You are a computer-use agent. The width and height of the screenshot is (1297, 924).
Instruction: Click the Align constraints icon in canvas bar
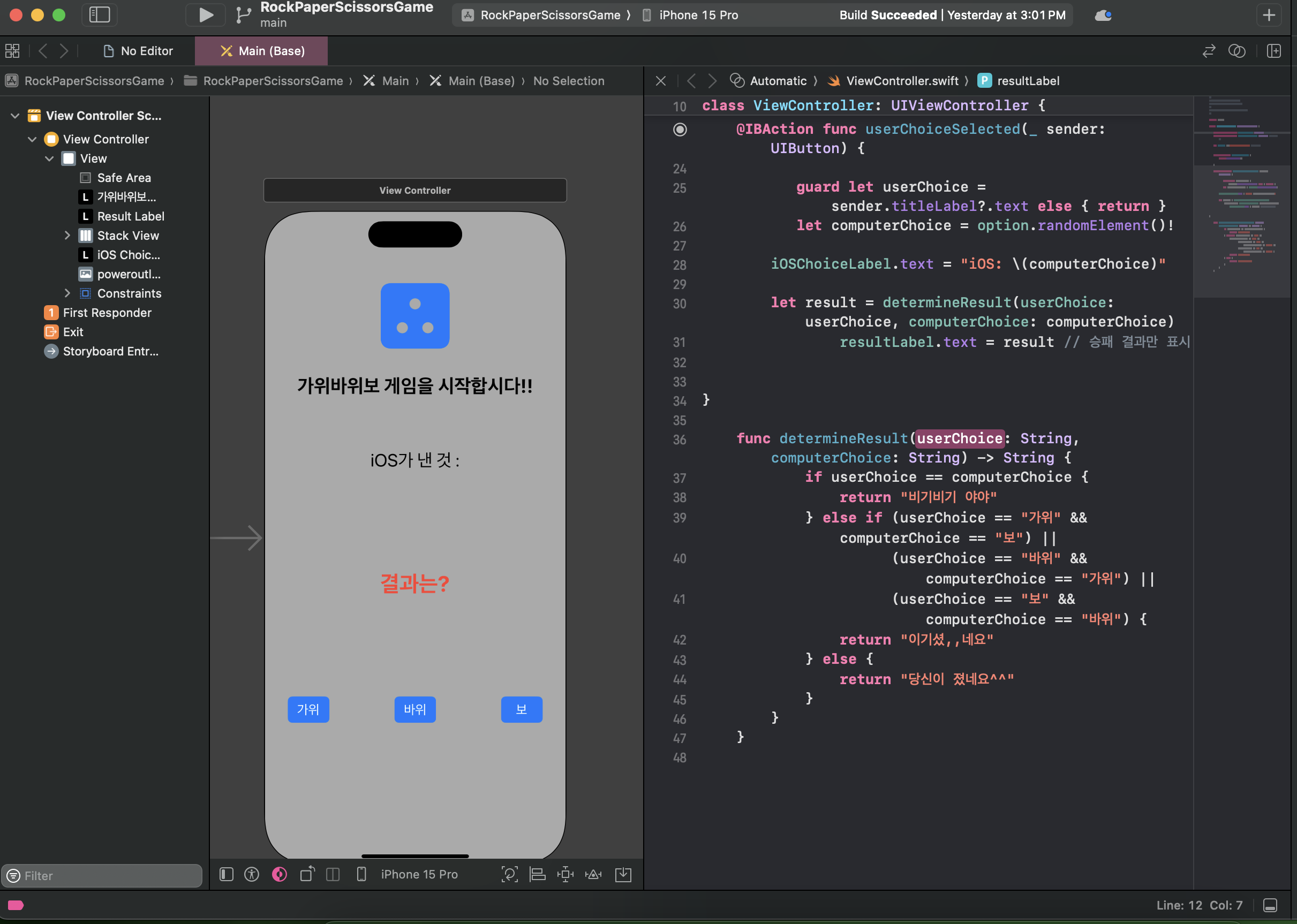[x=537, y=875]
